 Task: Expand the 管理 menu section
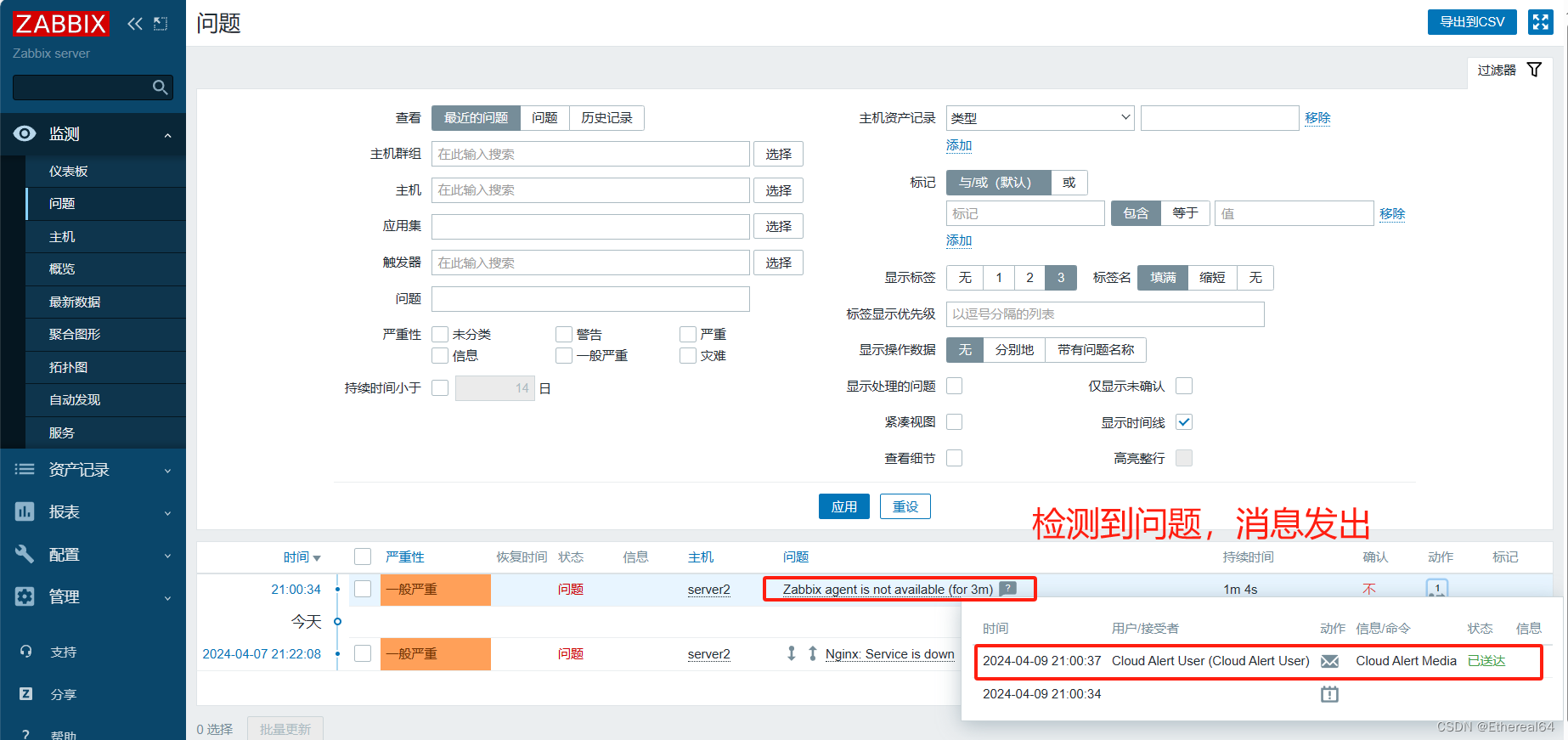pos(167,598)
